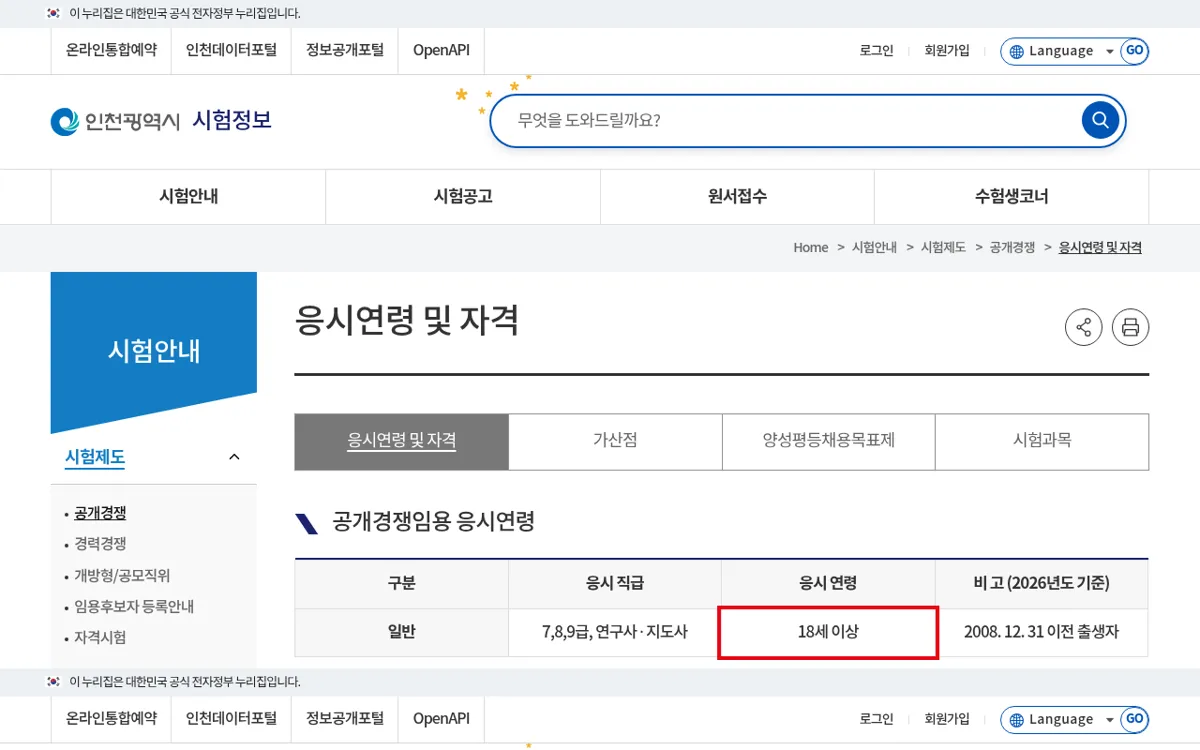Click OpenAPI in the upper utility bar

click(441, 50)
